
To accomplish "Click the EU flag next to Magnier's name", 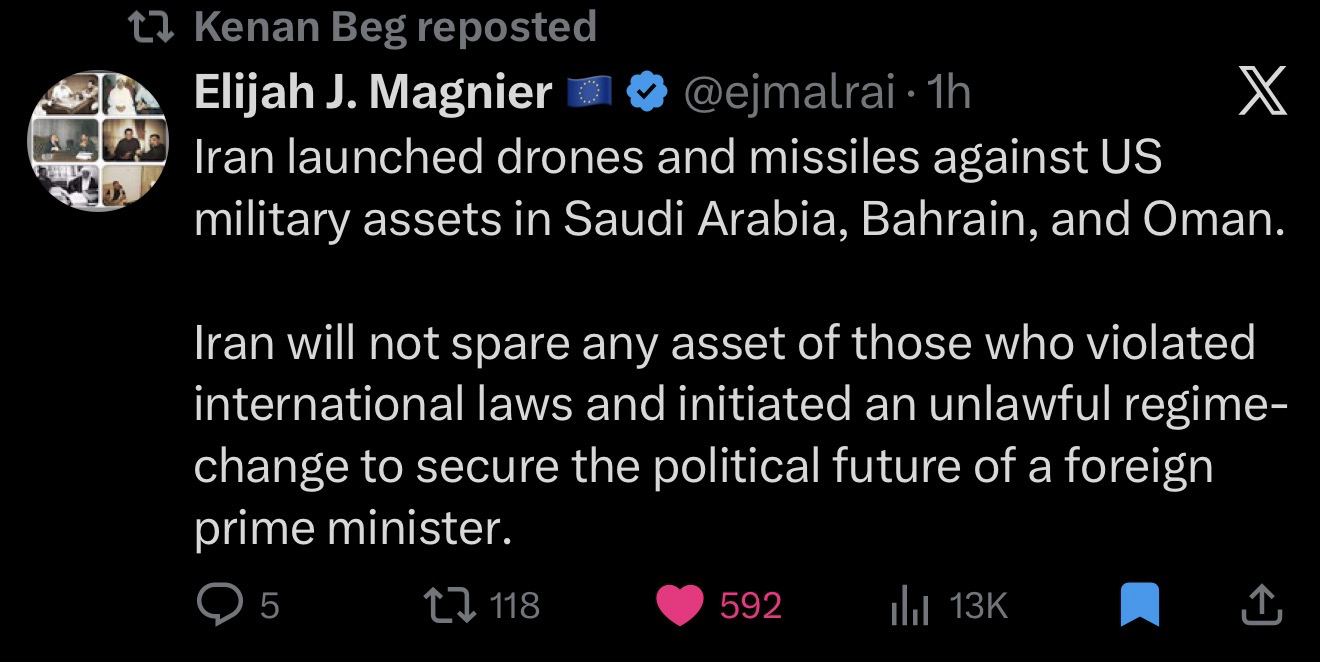I will [x=589, y=94].
